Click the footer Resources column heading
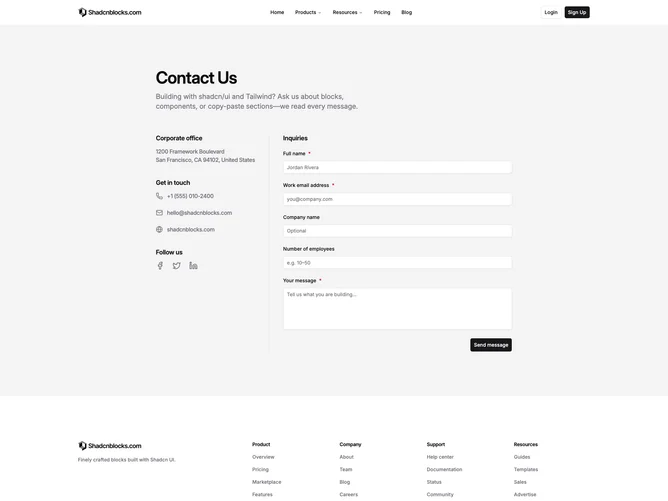 pyautogui.click(x=526, y=444)
